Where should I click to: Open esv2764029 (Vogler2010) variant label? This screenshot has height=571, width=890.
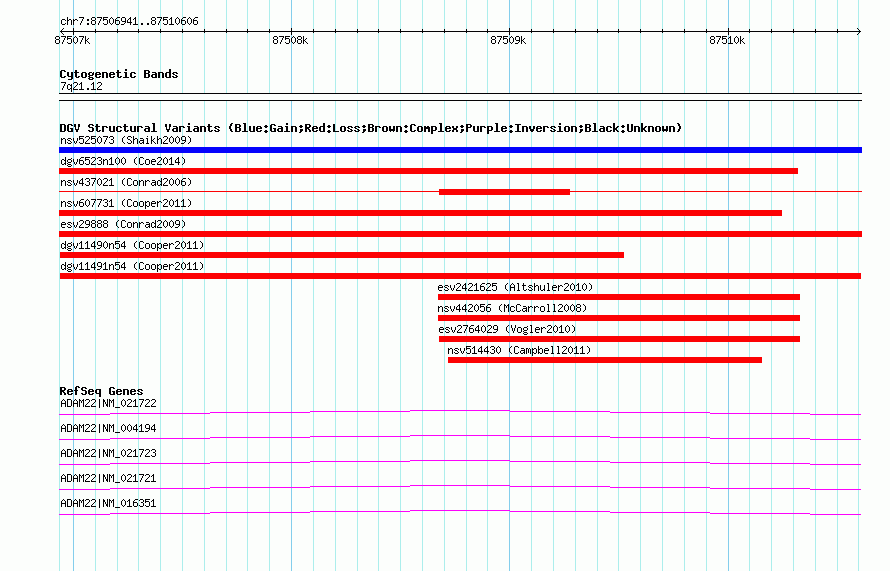(x=507, y=329)
